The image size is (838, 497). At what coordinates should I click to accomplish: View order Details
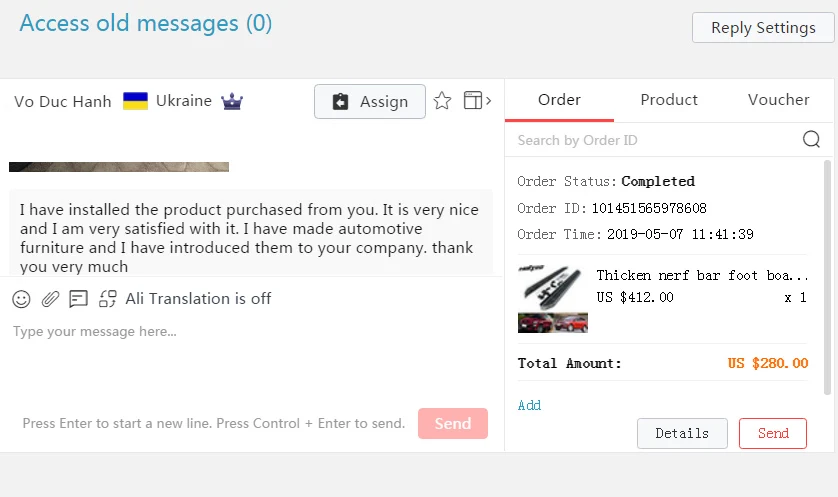coord(682,433)
